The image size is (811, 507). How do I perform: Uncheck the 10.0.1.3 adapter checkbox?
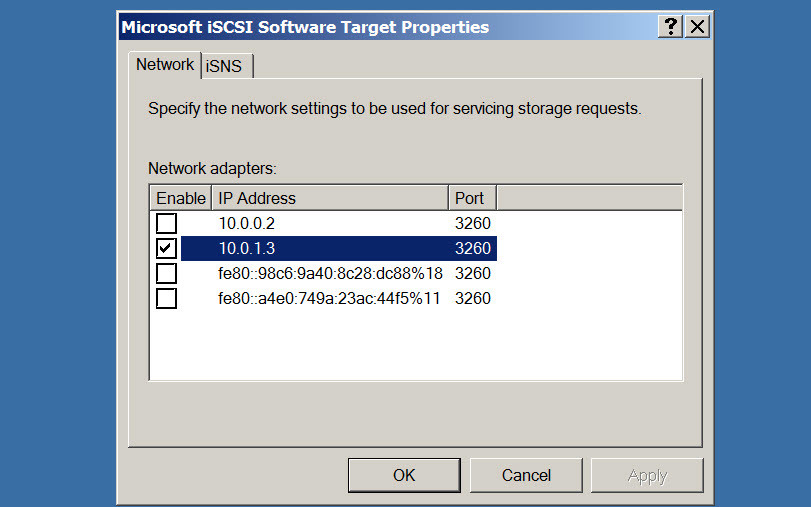(166, 248)
